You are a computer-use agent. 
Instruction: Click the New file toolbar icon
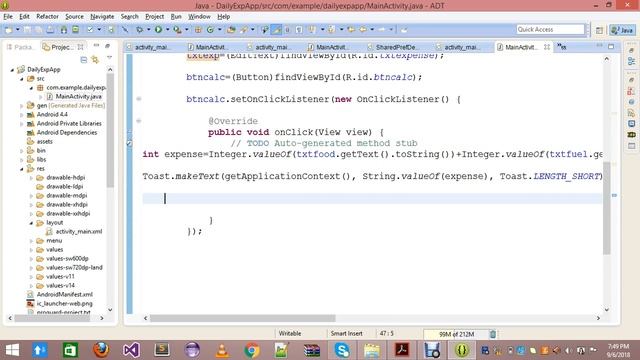(8, 29)
